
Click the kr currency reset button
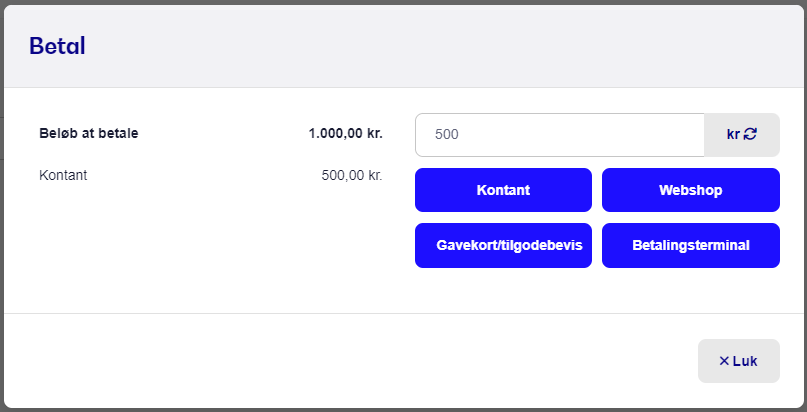pyautogui.click(x=742, y=135)
